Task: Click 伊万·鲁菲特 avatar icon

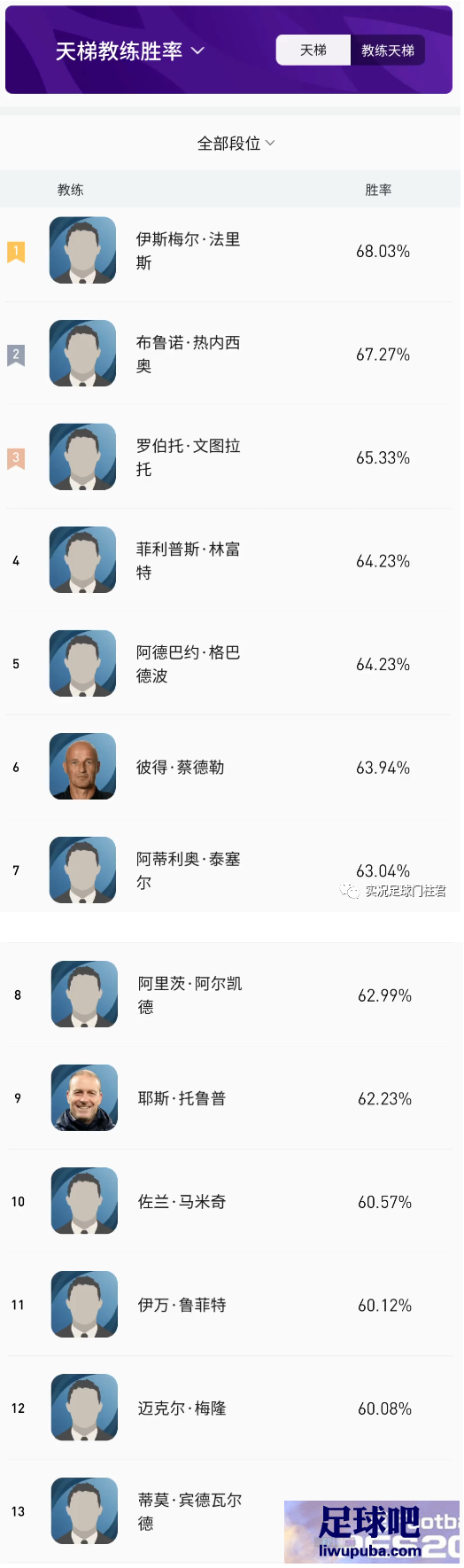Action: pyautogui.click(x=84, y=1304)
